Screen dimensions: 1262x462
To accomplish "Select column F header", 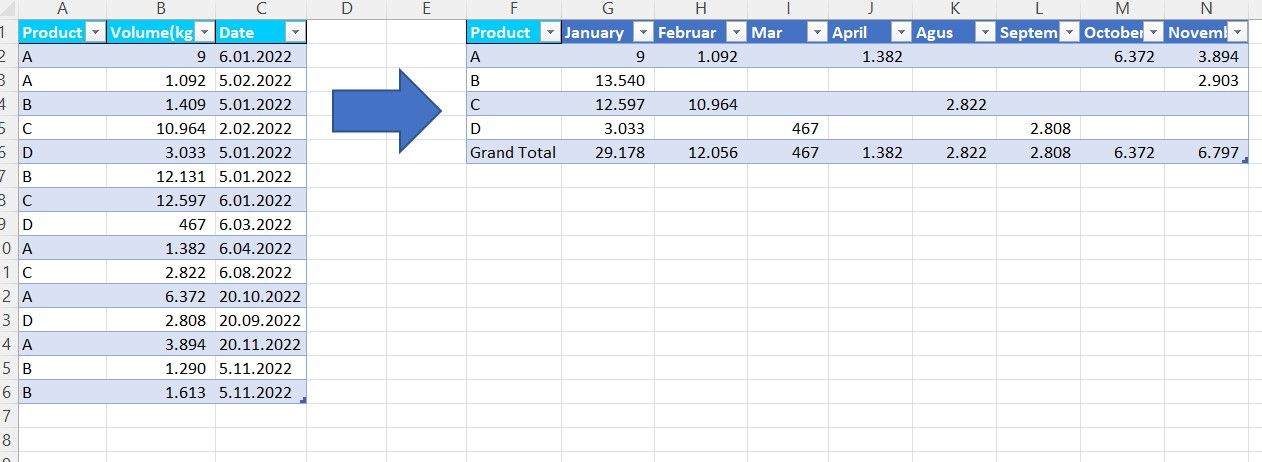I will pos(514,9).
